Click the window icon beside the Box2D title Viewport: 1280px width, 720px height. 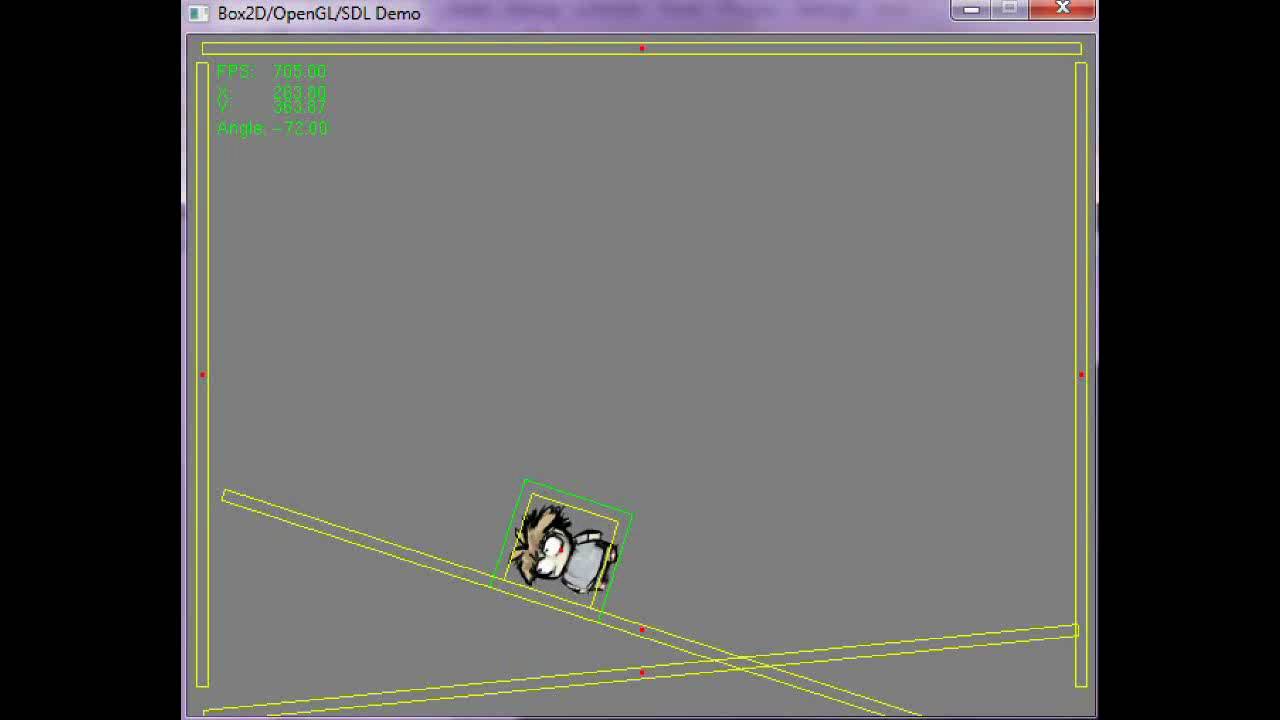click(199, 14)
